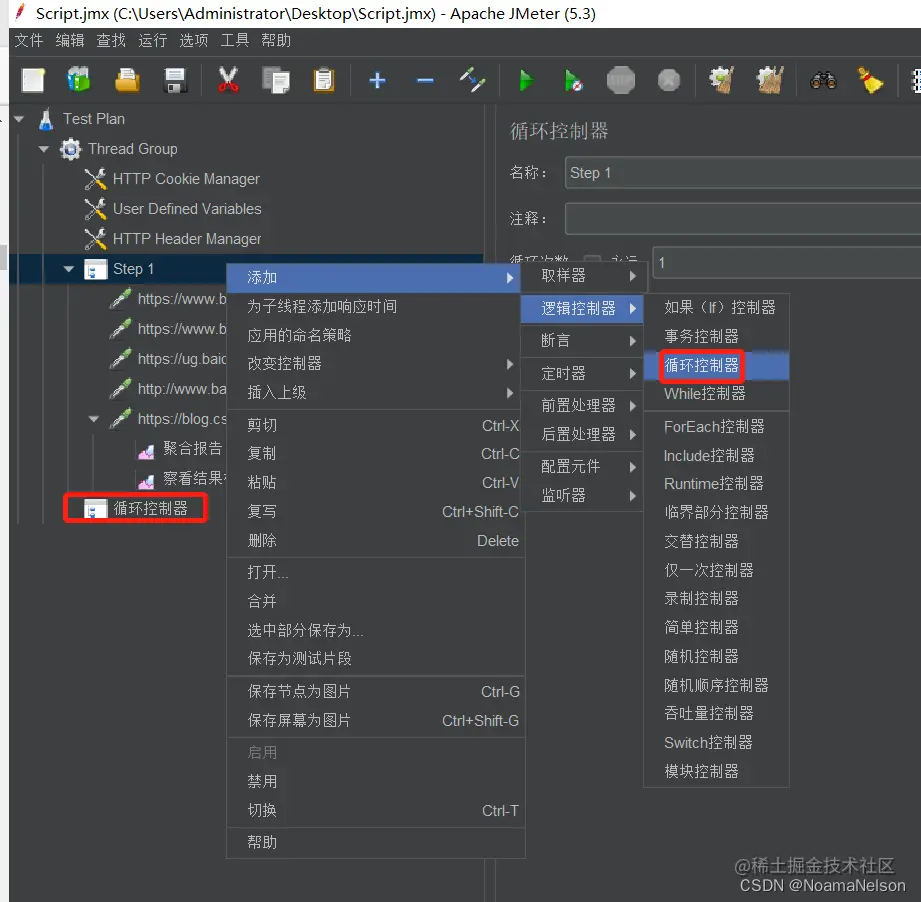The image size is (921, 902).
Task: Collapse the Thread Group tree node
Action: click(x=44, y=148)
